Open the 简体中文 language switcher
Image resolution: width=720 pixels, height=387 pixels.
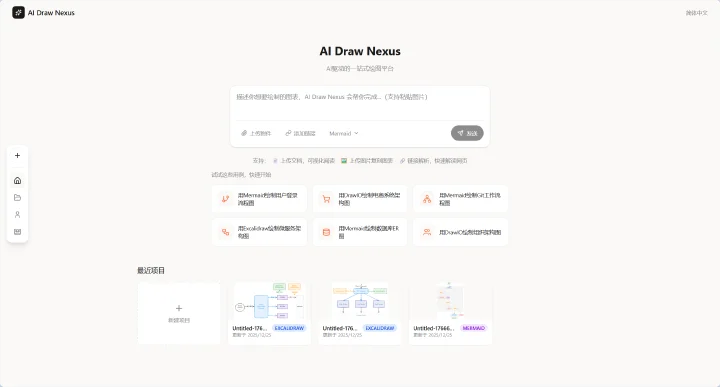coord(697,13)
